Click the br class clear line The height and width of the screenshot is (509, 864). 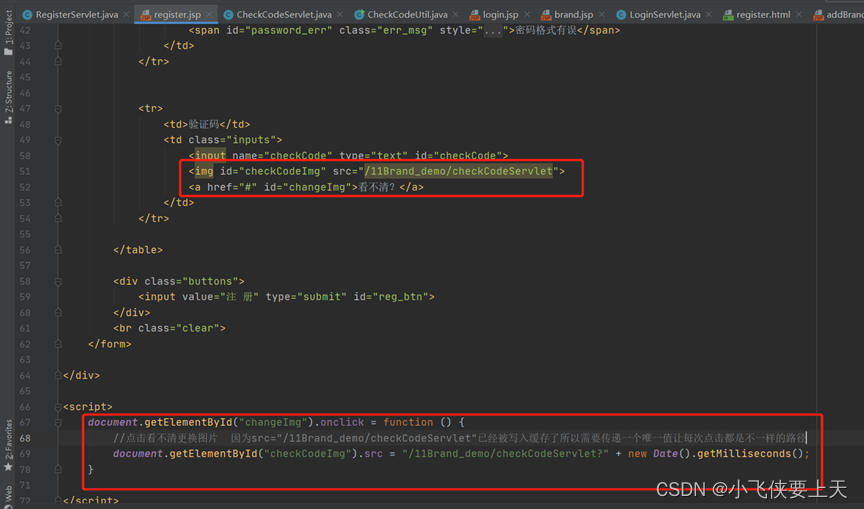169,328
